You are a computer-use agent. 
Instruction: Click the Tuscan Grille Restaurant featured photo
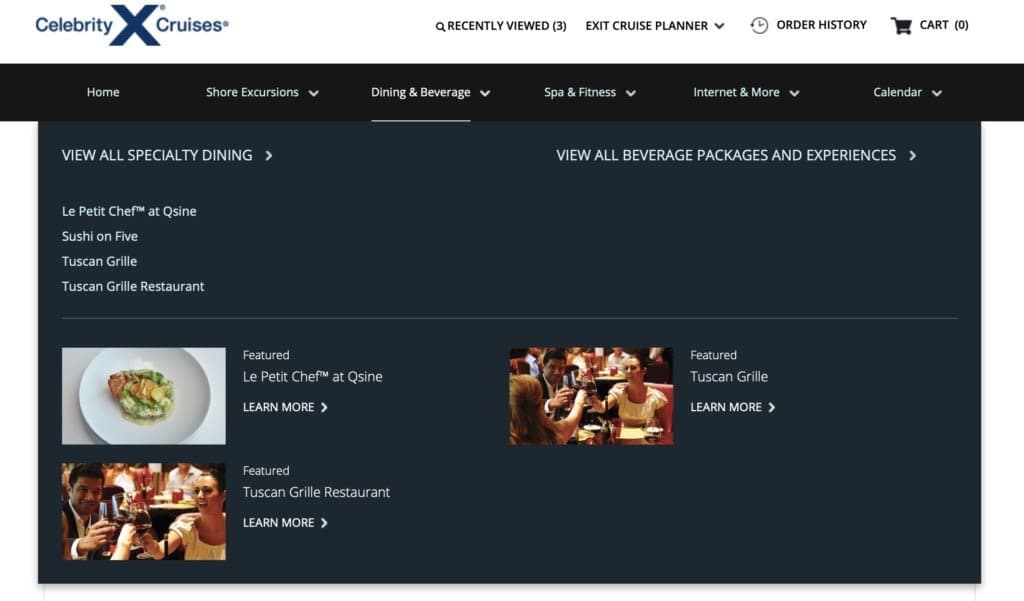(x=144, y=511)
